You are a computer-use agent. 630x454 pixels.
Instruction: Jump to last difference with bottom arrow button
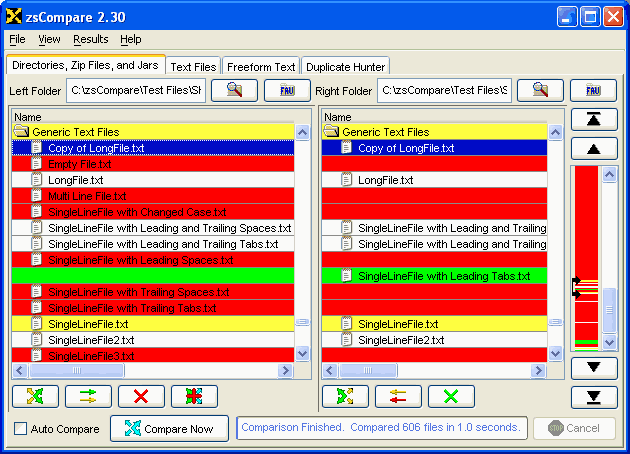click(x=594, y=397)
